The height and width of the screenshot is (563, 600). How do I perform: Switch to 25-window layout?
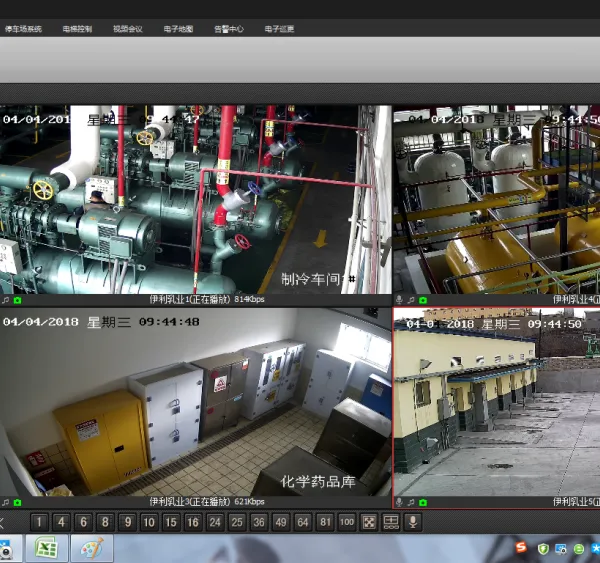[237, 522]
